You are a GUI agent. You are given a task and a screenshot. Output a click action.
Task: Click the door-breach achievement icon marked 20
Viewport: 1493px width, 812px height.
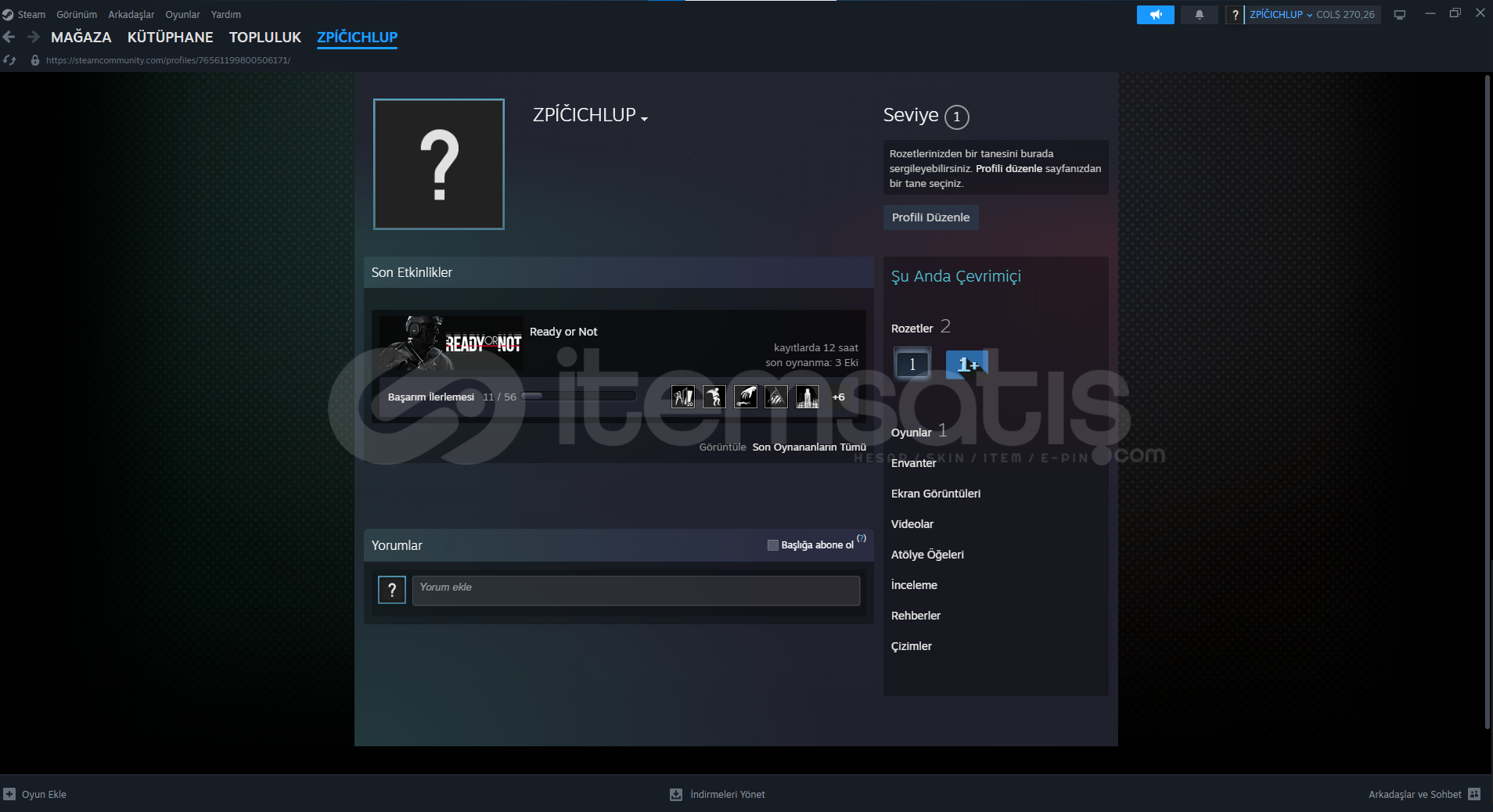coord(683,397)
